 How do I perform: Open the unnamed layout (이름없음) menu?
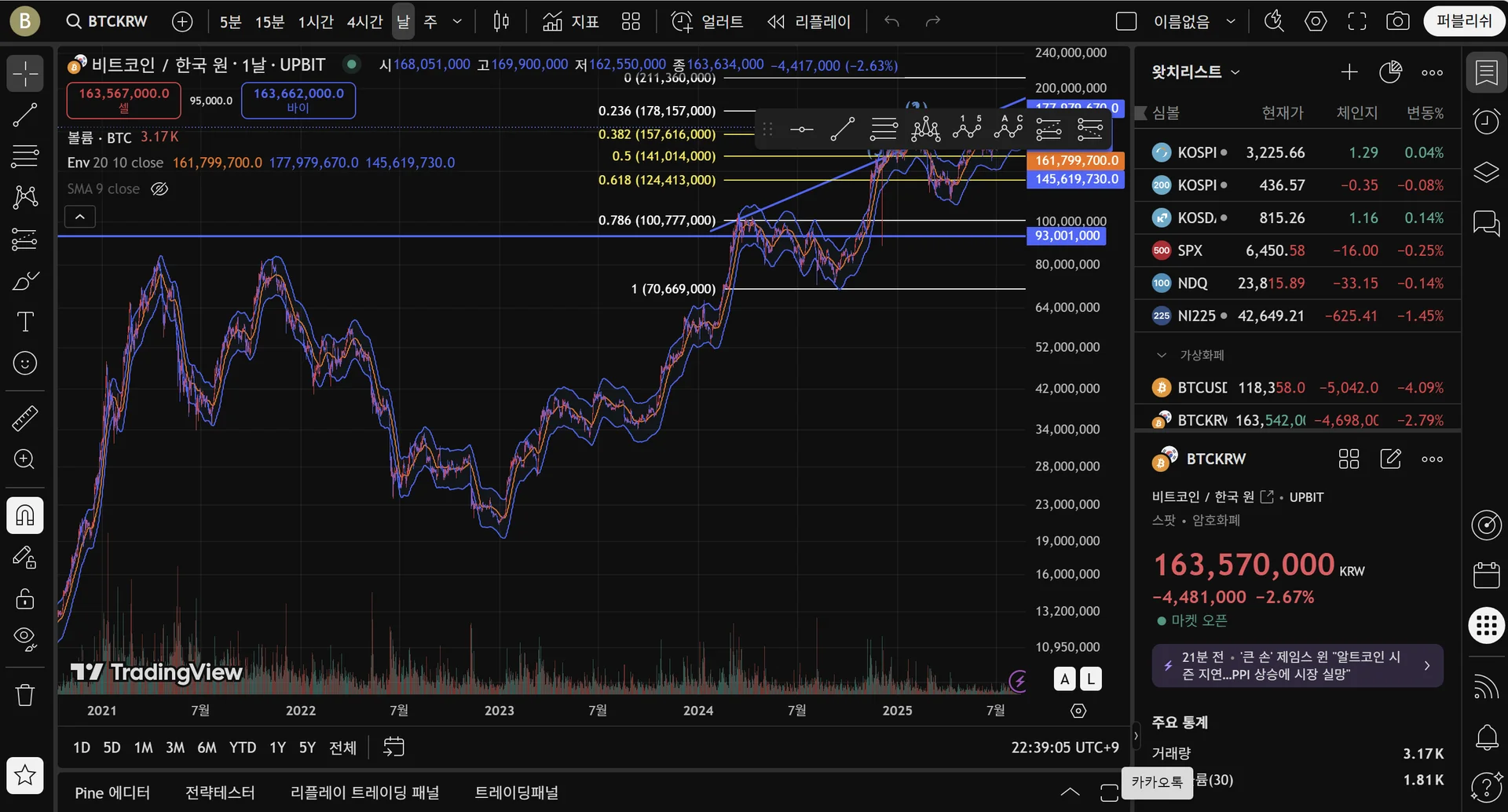click(x=1194, y=21)
